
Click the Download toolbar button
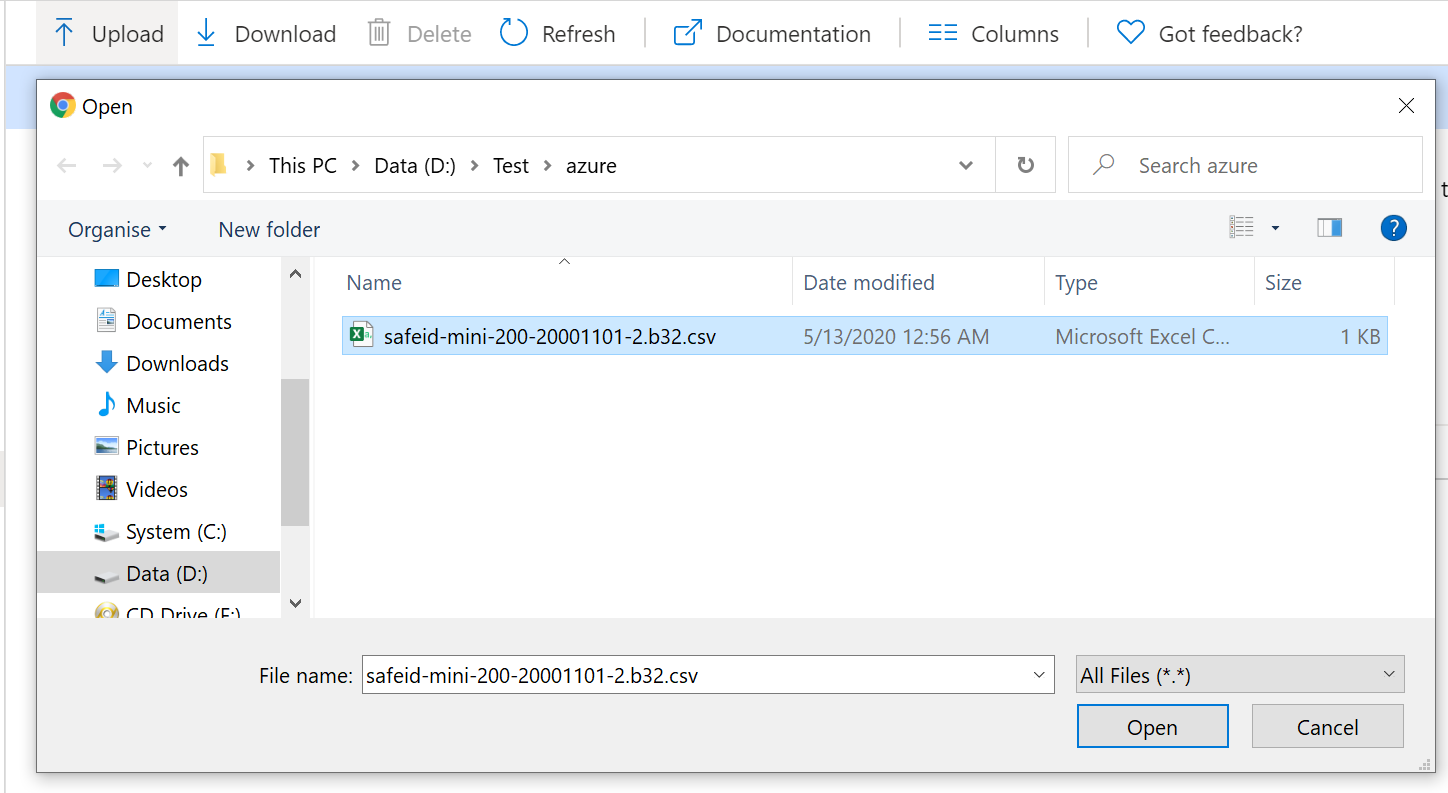(x=266, y=34)
